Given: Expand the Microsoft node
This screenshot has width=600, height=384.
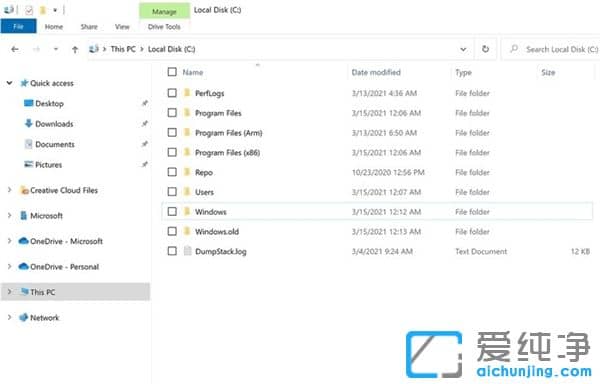Looking at the screenshot, I should point(10,215).
